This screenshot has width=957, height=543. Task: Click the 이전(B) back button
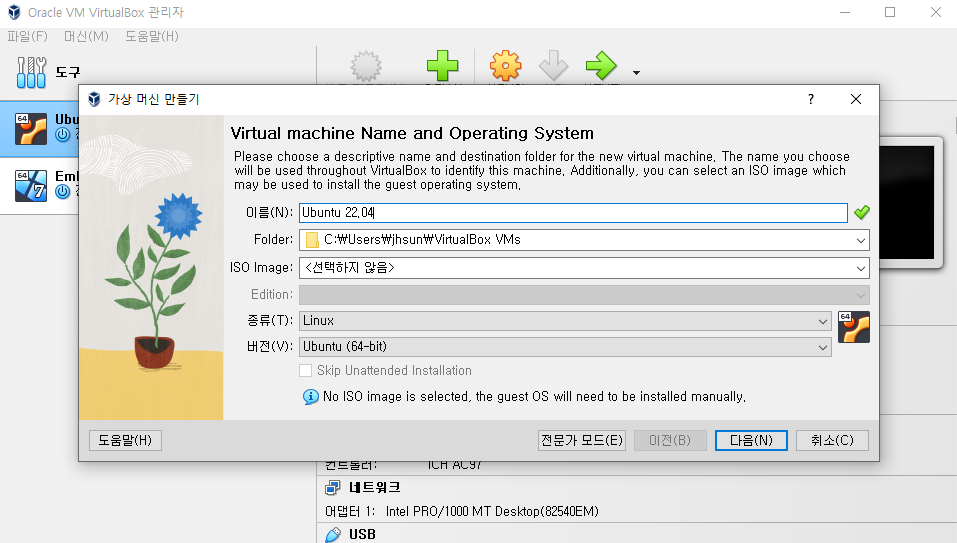670,441
